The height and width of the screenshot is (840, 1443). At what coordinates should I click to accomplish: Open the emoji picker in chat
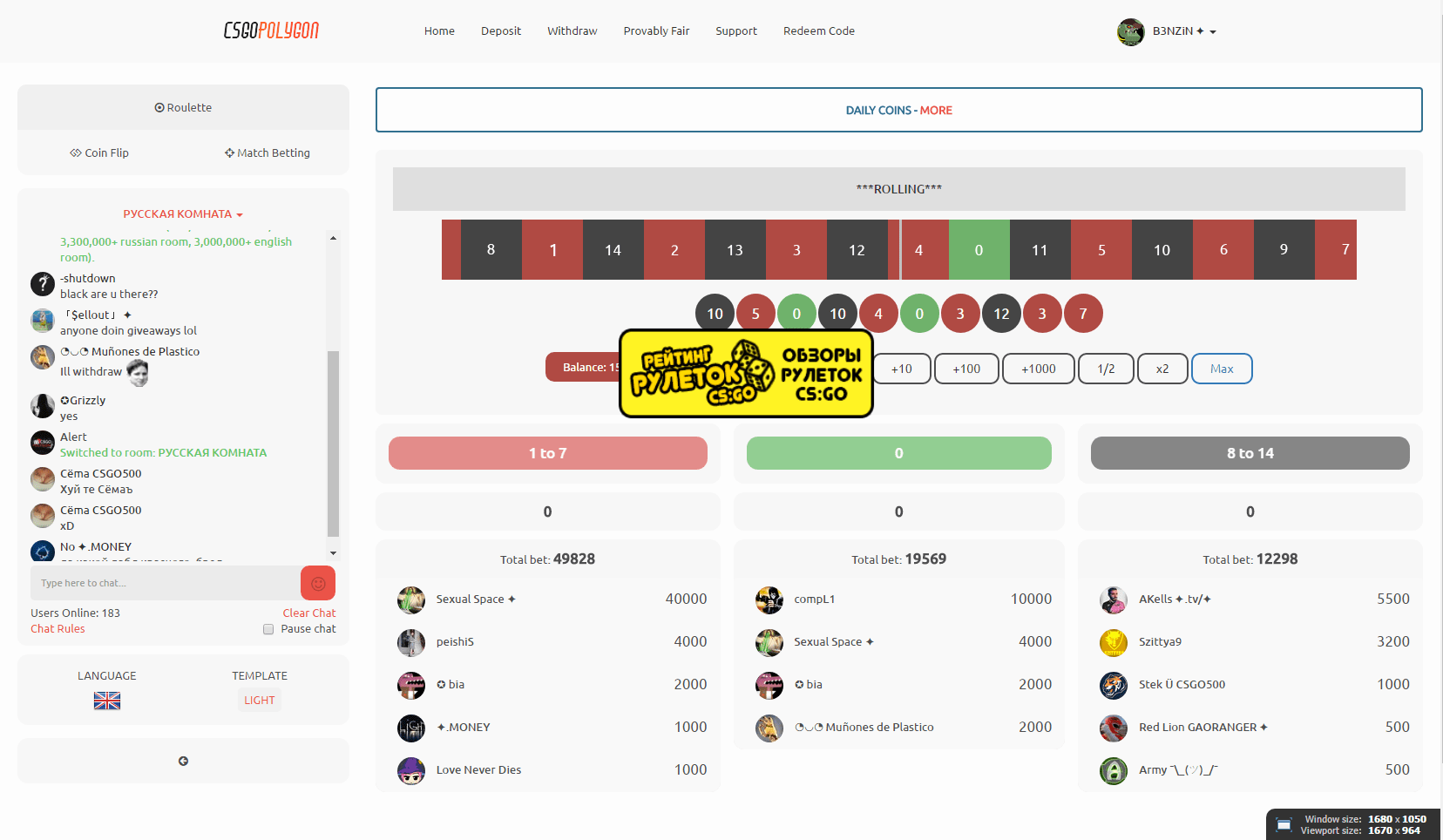click(318, 583)
